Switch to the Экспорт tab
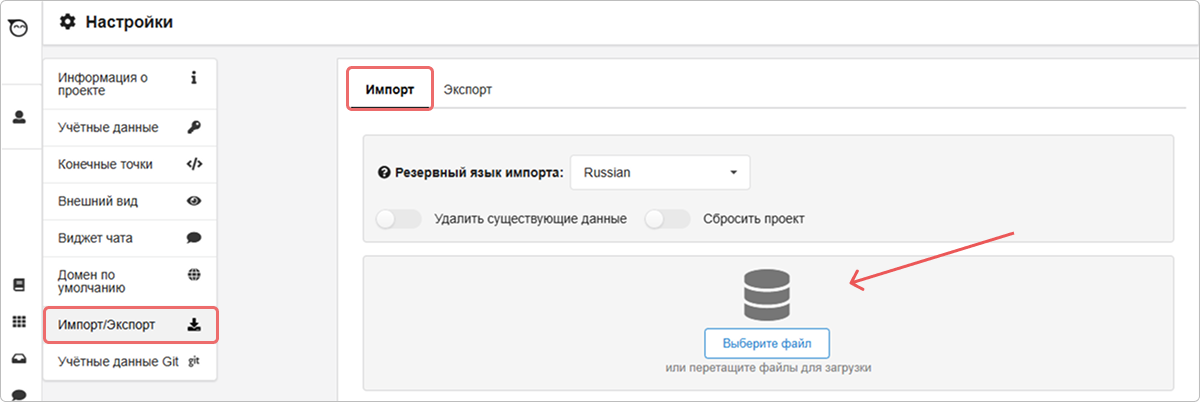This screenshot has width=1200, height=402. 467,89
